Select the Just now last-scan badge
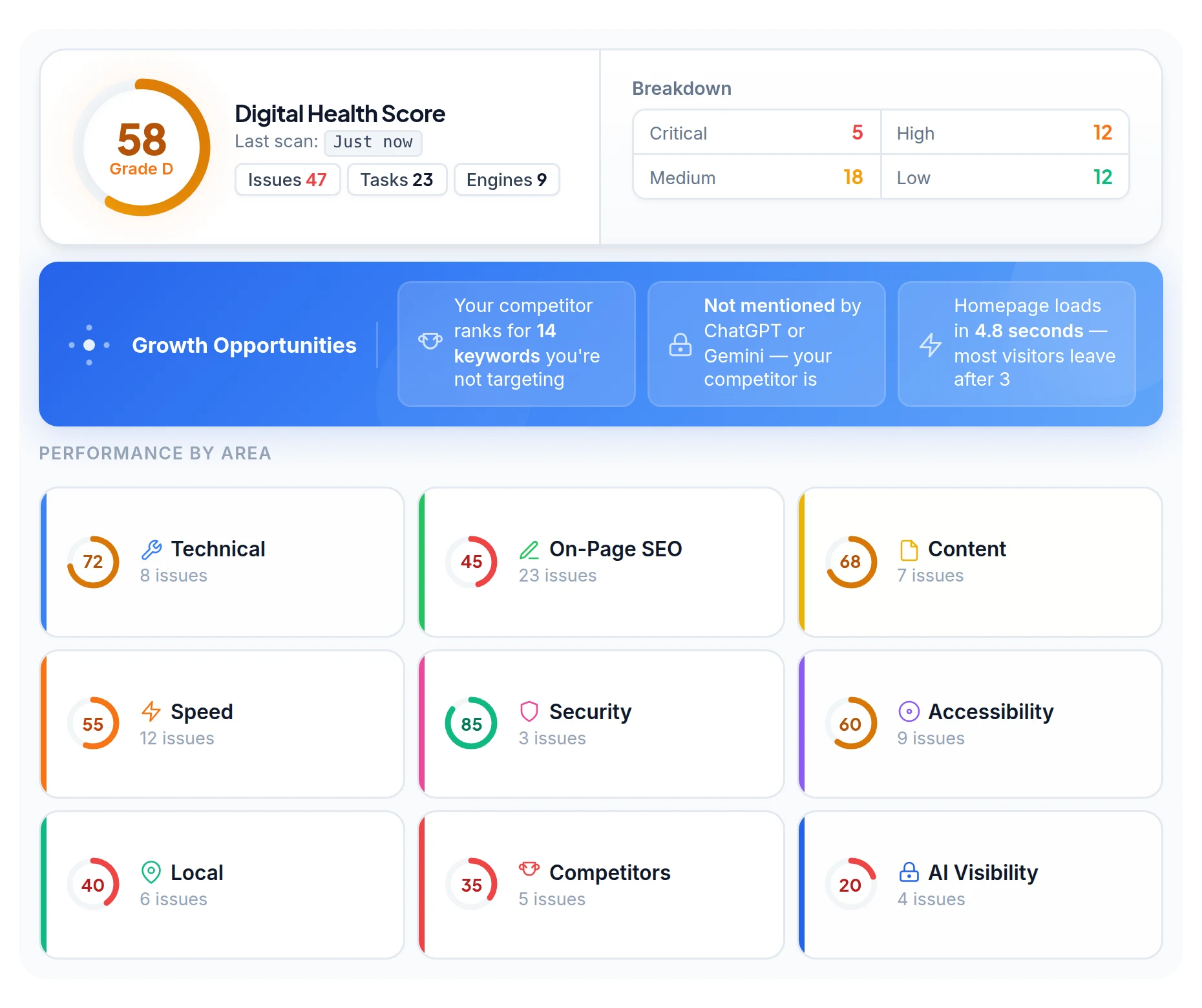Screen dimensions: 1202x1008 tap(373, 142)
